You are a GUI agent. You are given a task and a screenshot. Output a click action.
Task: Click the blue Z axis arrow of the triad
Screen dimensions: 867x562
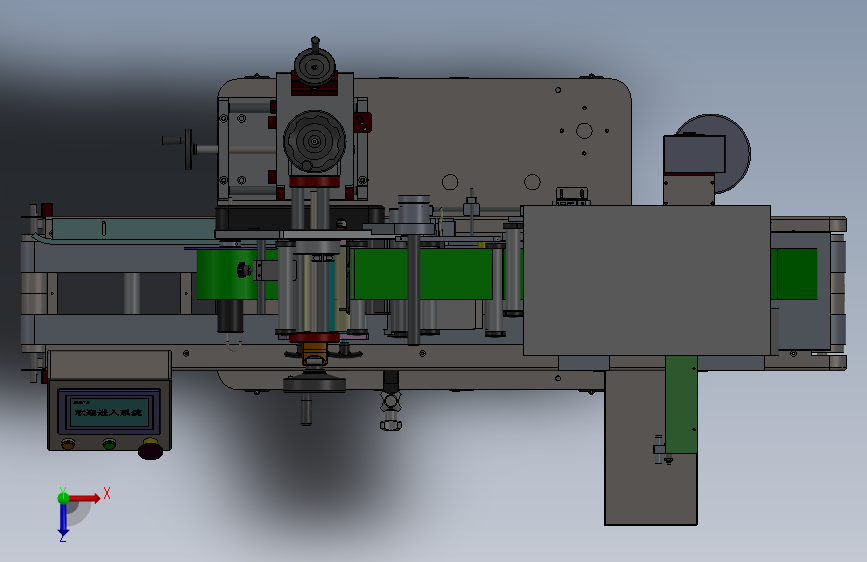coord(63,520)
